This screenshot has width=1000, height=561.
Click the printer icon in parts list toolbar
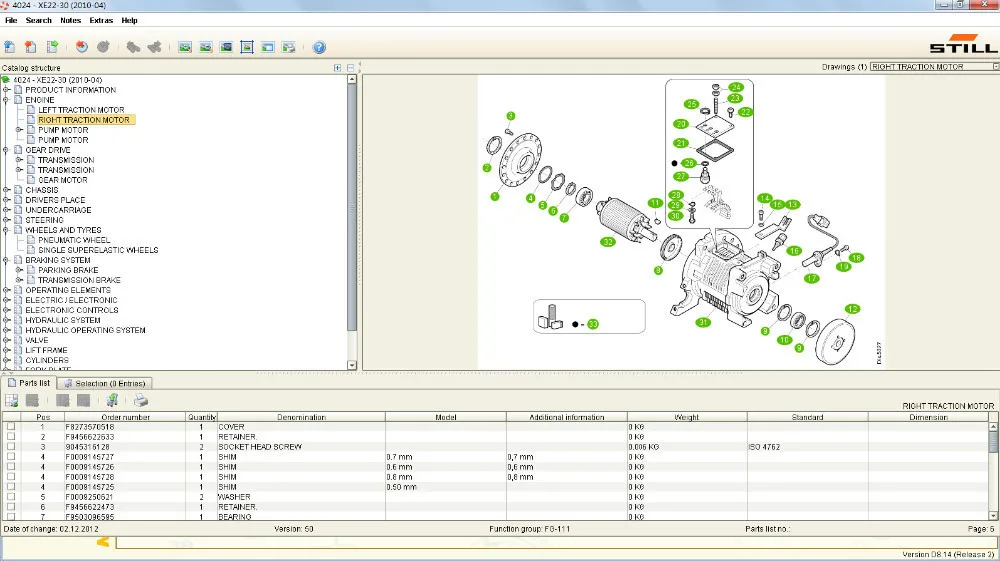pos(141,400)
